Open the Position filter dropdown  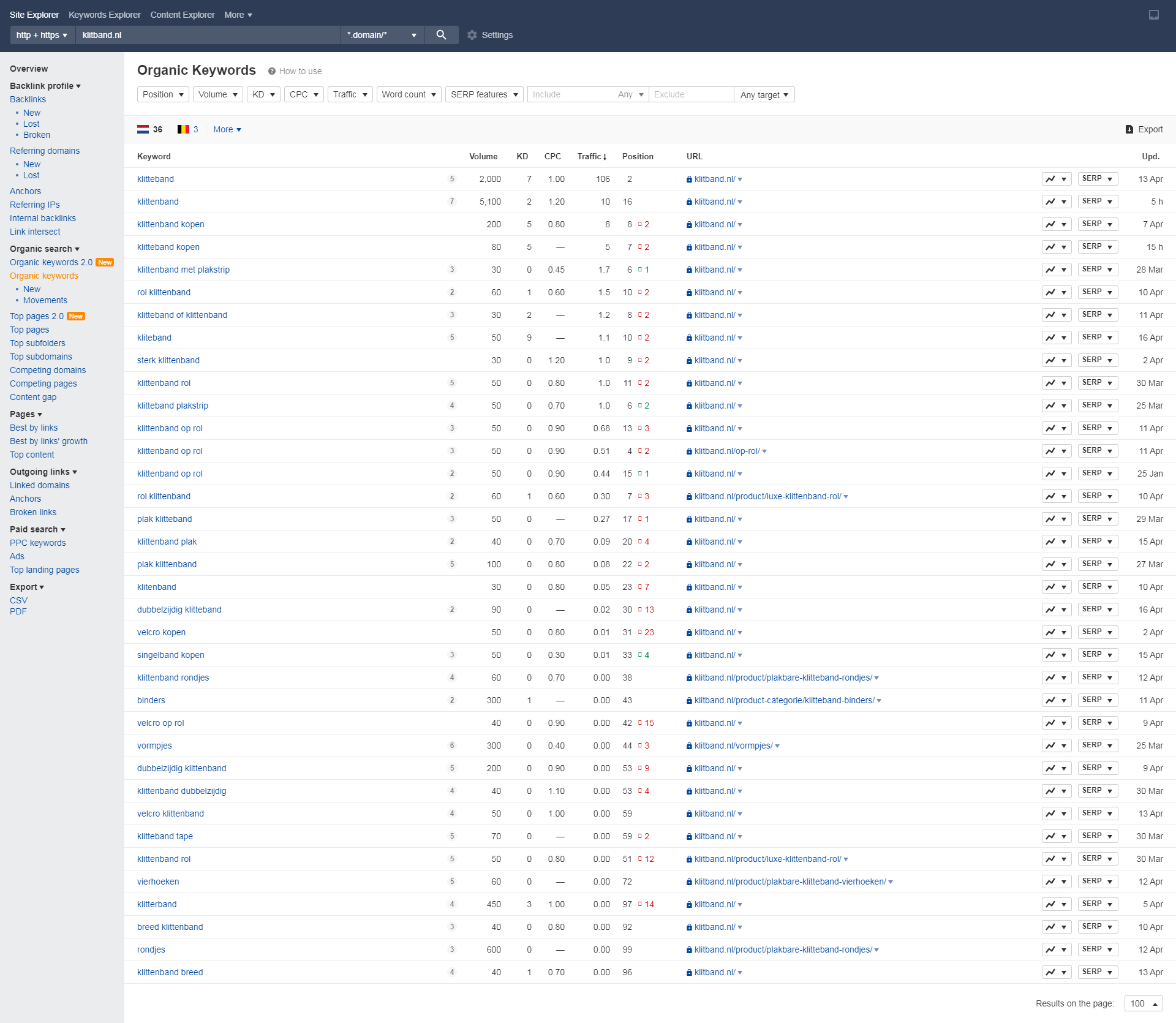(163, 94)
